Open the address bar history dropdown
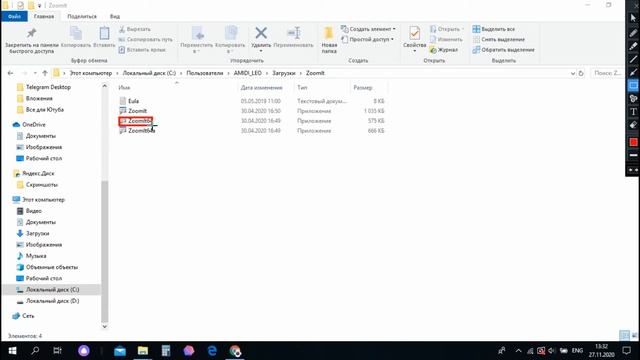Image resolution: width=640 pixels, height=360 pixels. click(572, 73)
